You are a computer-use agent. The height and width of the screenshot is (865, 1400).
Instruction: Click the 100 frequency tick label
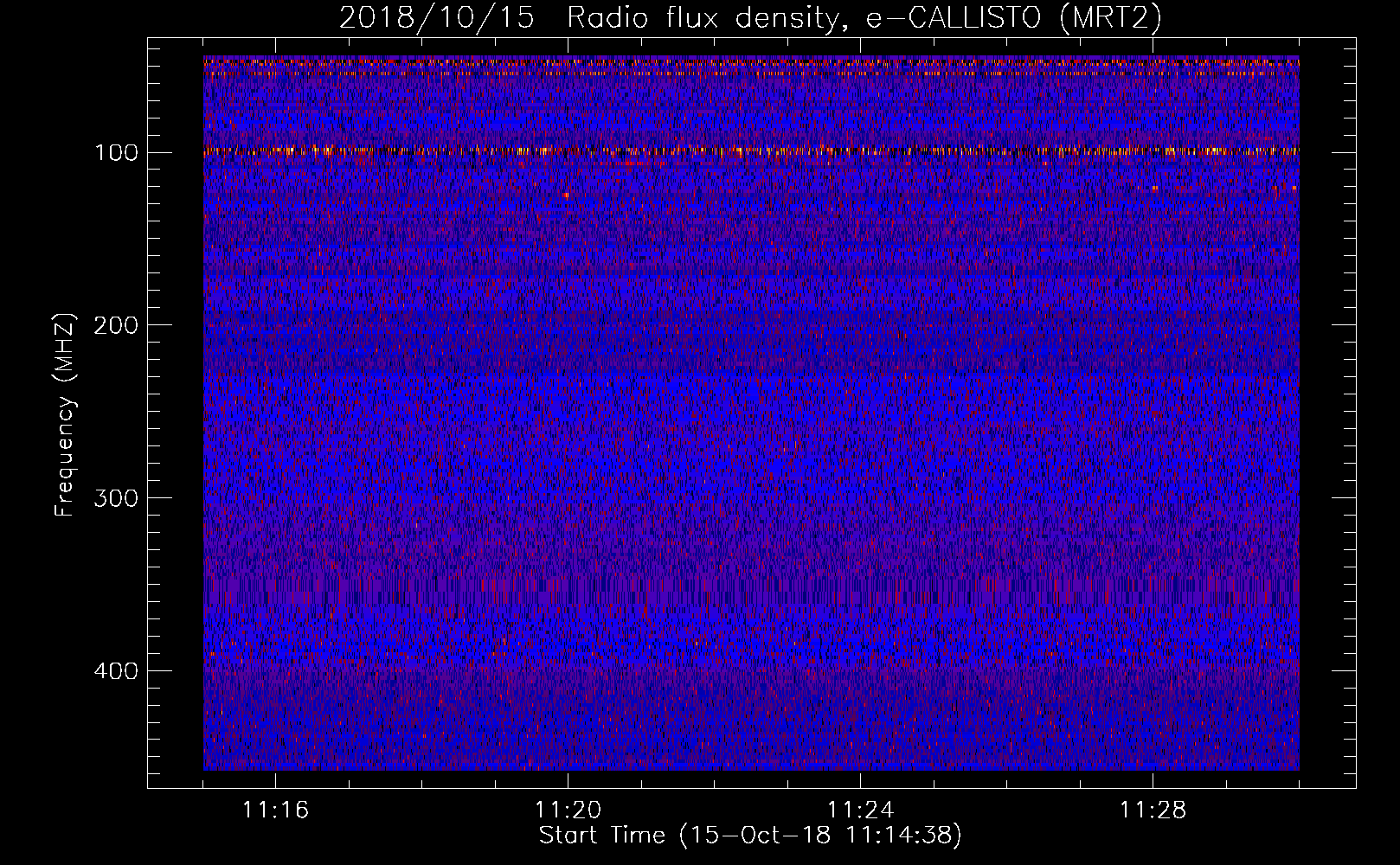coord(116,152)
